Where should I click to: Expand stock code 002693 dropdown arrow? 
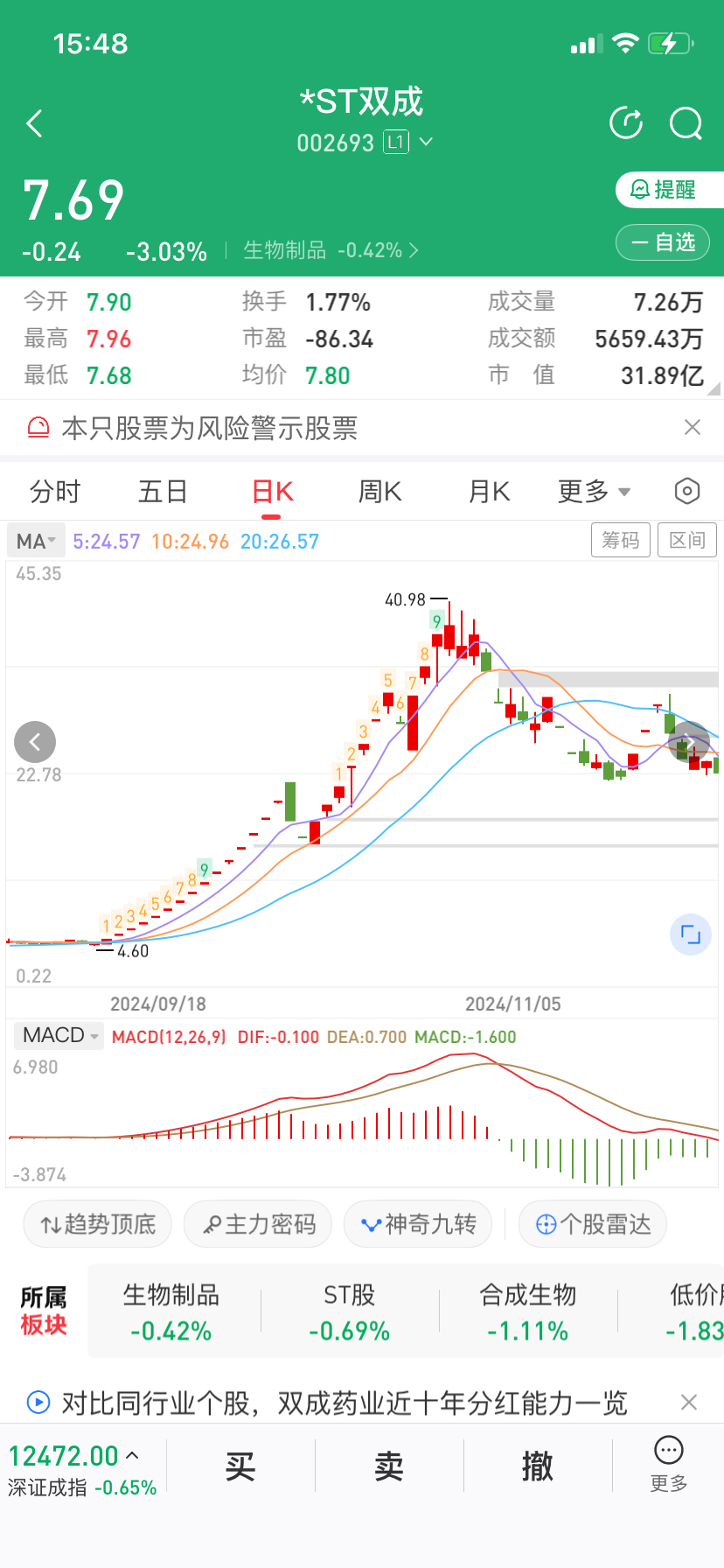(x=427, y=142)
